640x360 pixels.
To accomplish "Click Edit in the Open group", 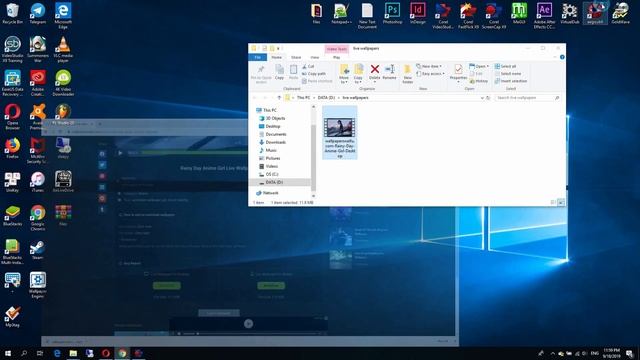I will (476, 73).
